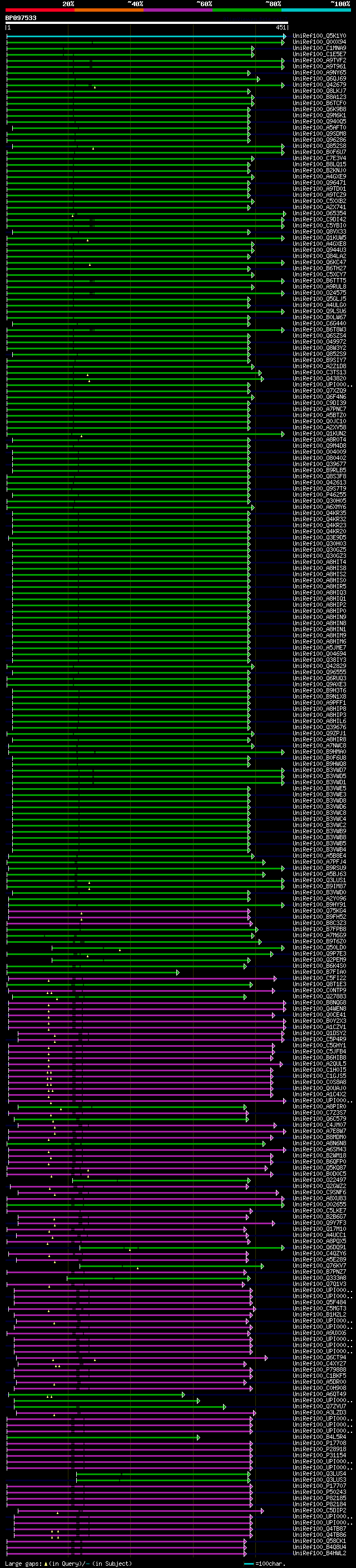356x1568 pixels.
Task: Select the BP097533 query title
Action: pyautogui.click(x=21, y=18)
